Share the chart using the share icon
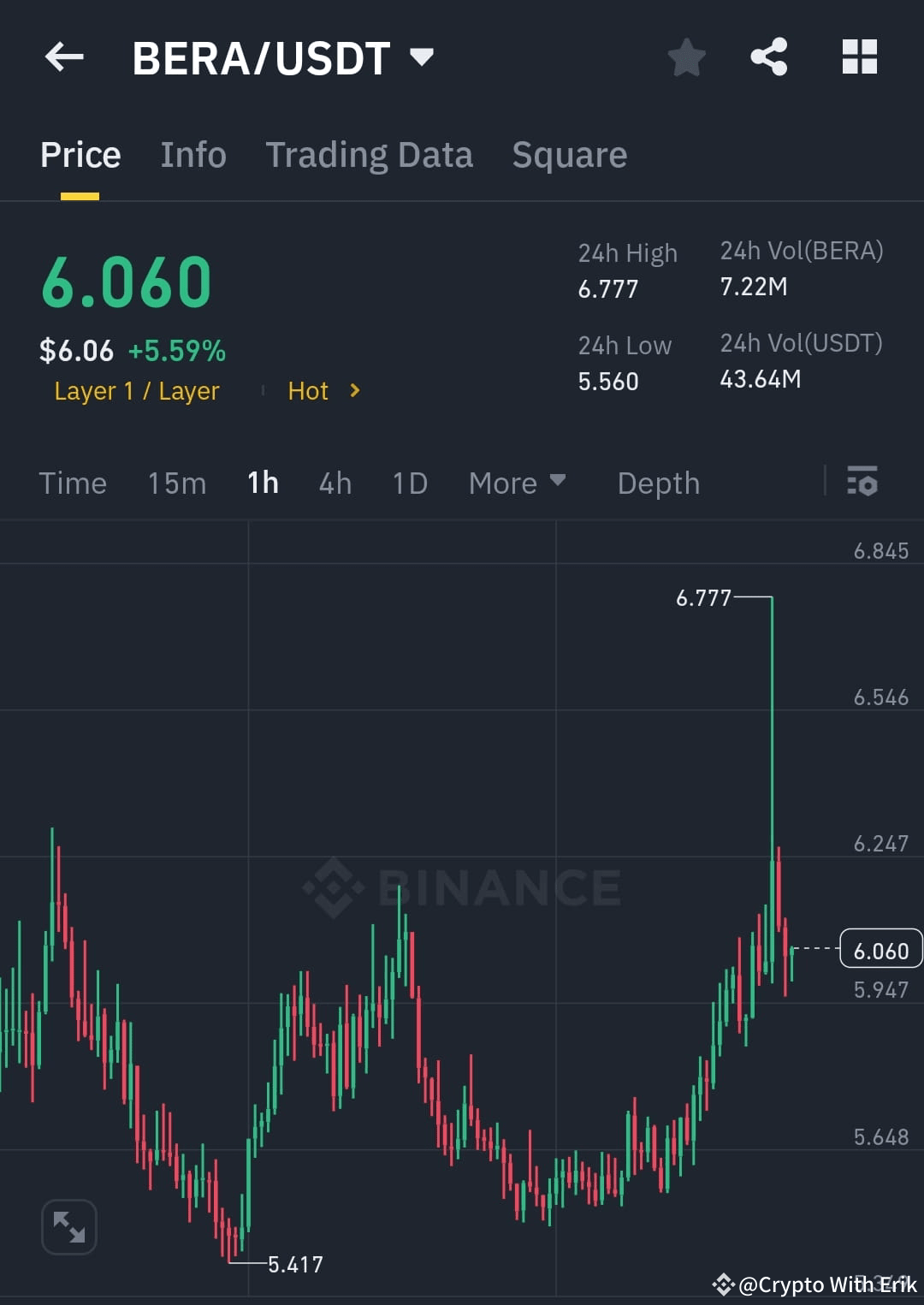 769,56
